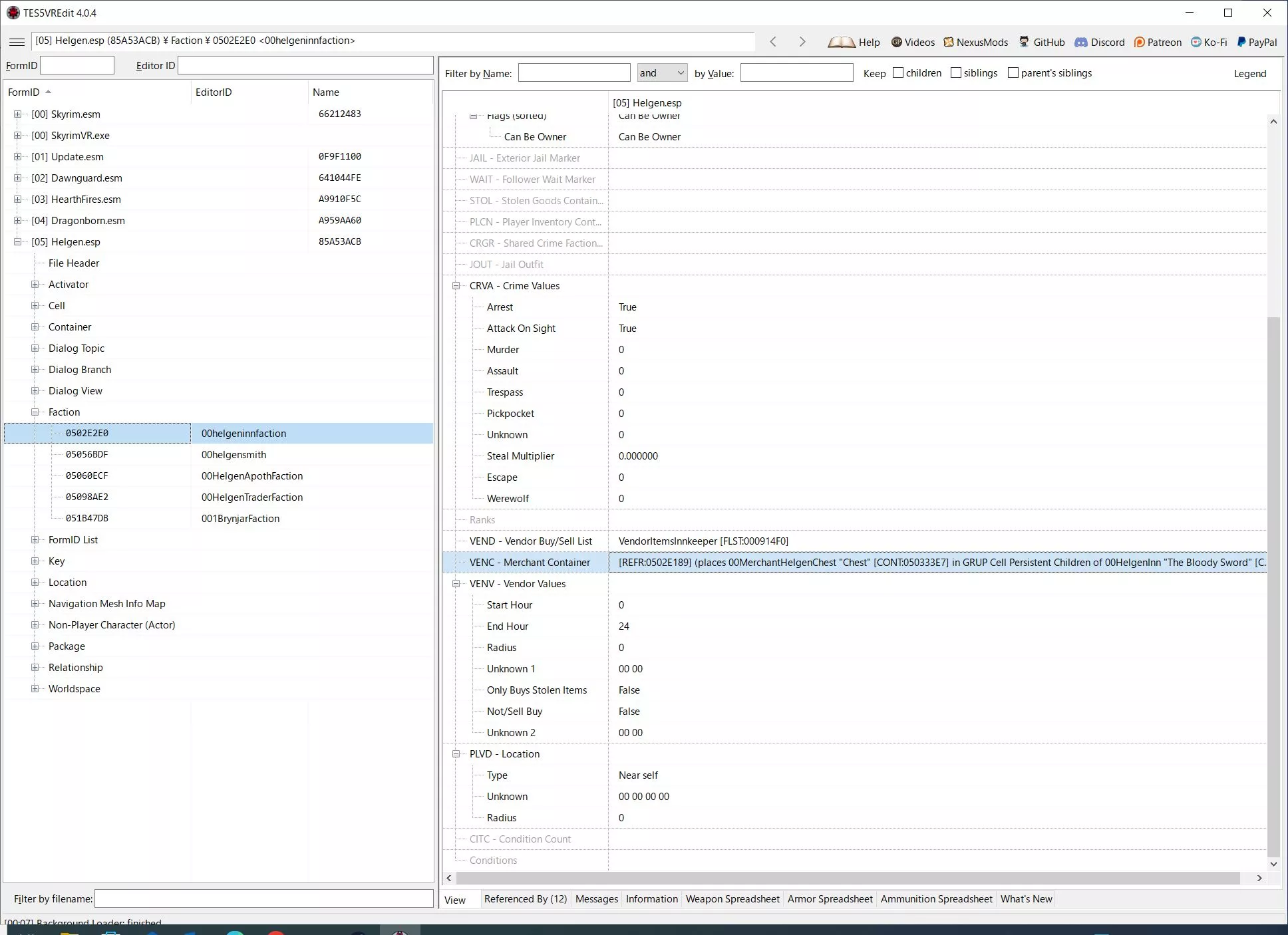Switch to the What's New tab
This screenshot has width=1288, height=935.
tap(1027, 899)
